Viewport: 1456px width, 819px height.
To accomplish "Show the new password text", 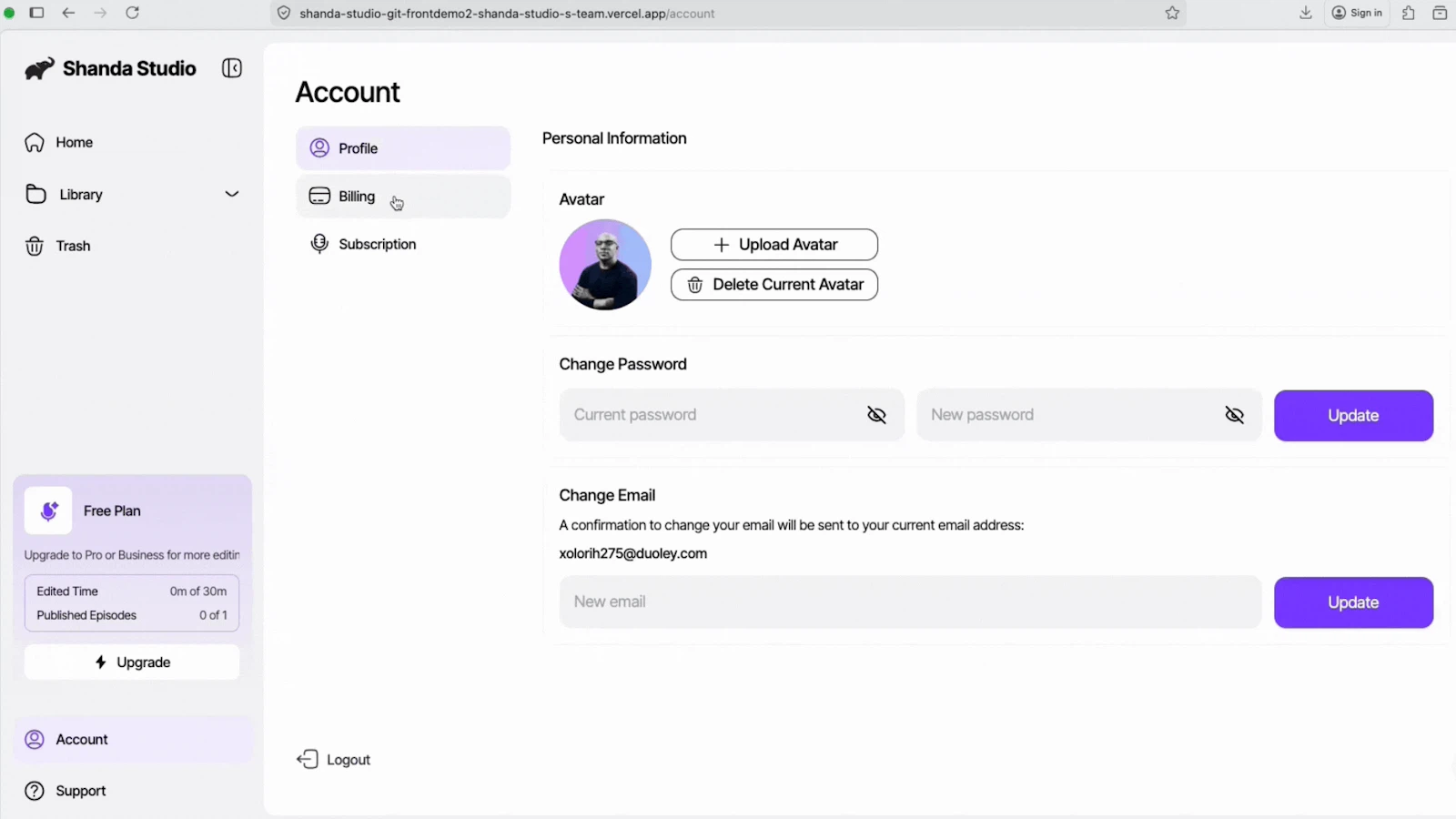I will coord(1234,414).
